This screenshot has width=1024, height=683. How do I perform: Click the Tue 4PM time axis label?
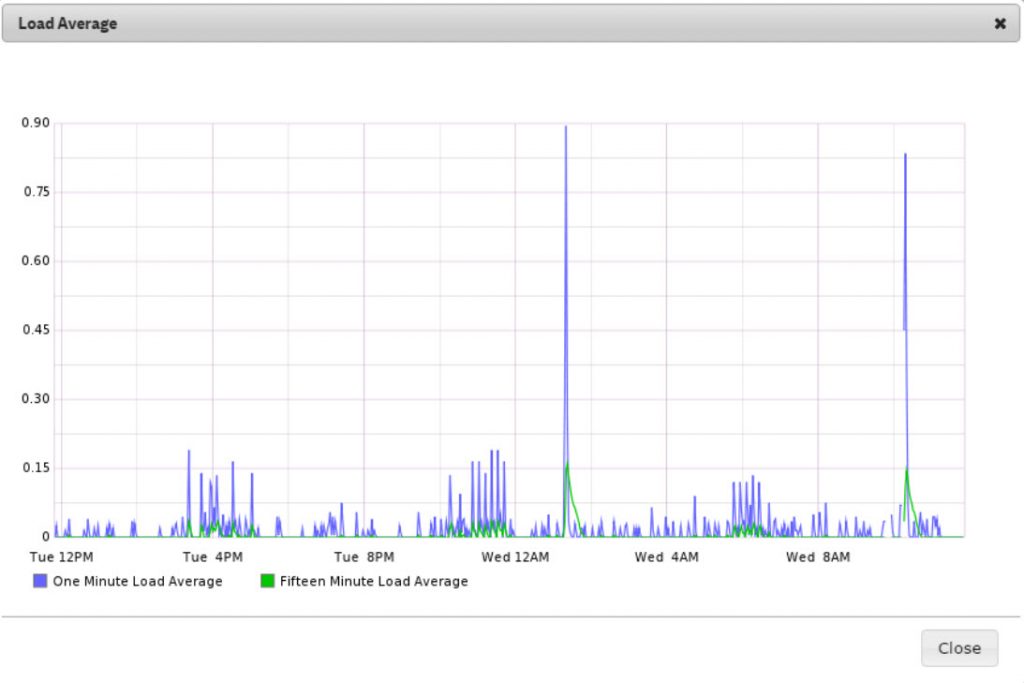(x=212, y=557)
